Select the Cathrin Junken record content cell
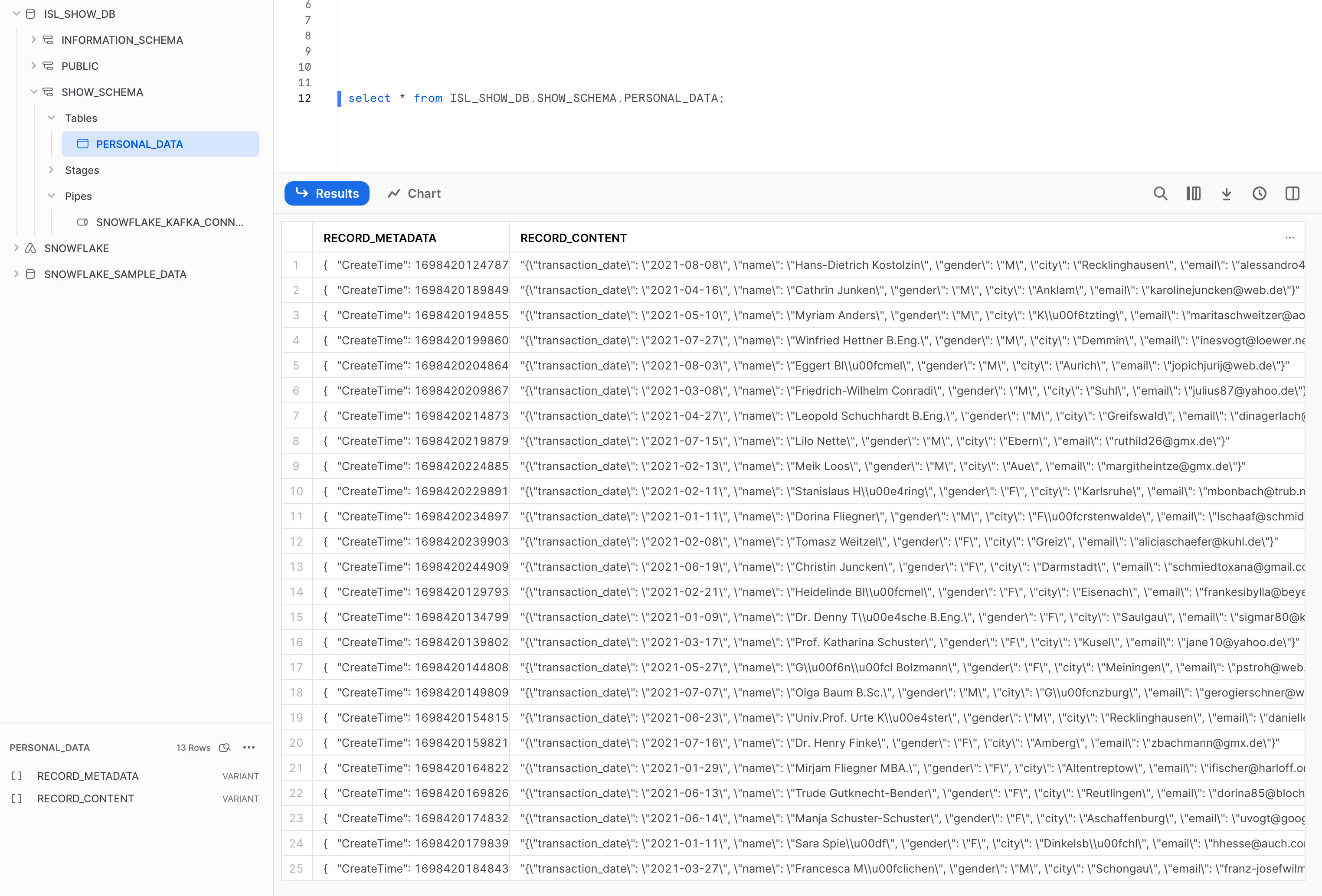 (x=907, y=290)
